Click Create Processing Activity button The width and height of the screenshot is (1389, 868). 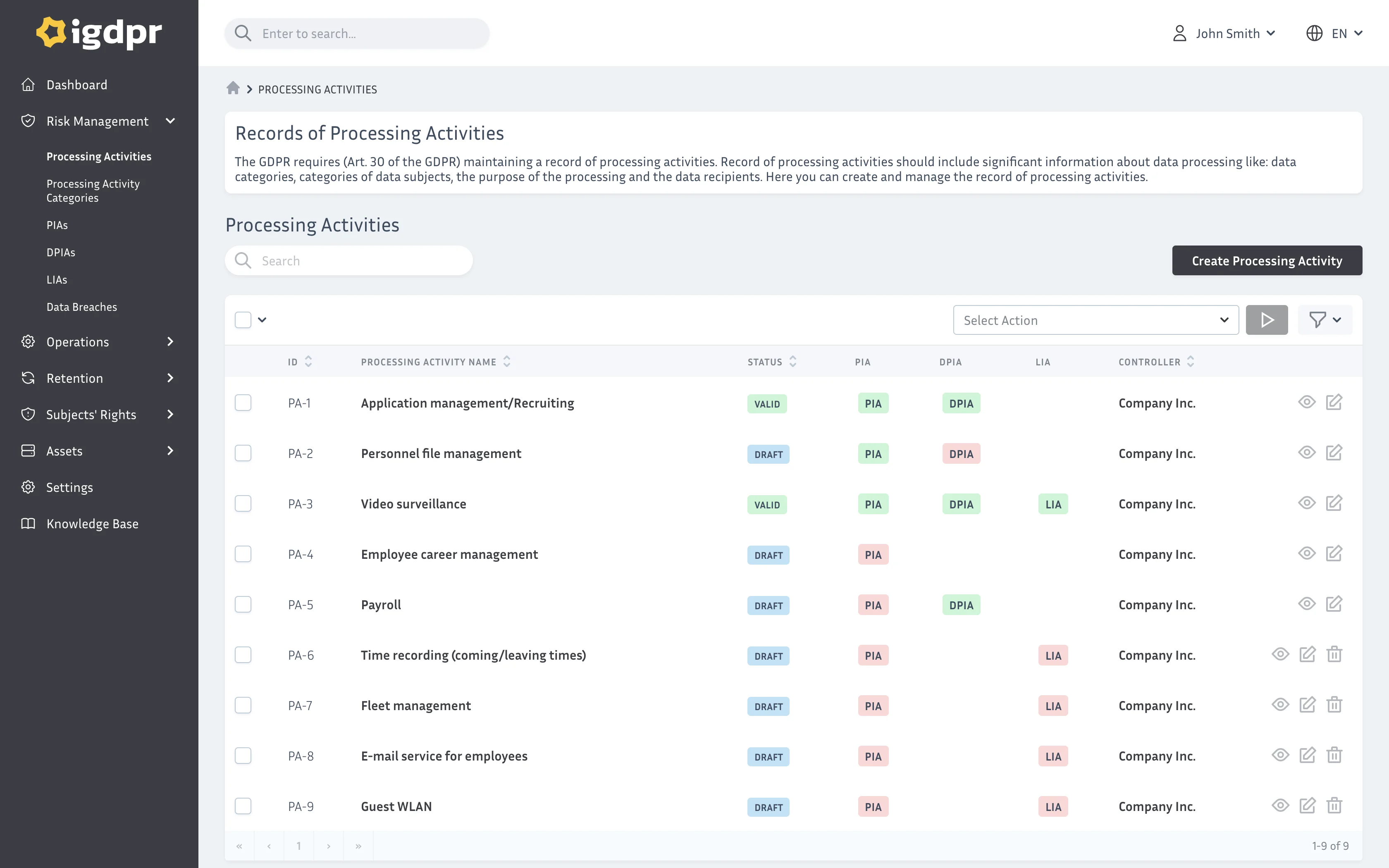1266,261
